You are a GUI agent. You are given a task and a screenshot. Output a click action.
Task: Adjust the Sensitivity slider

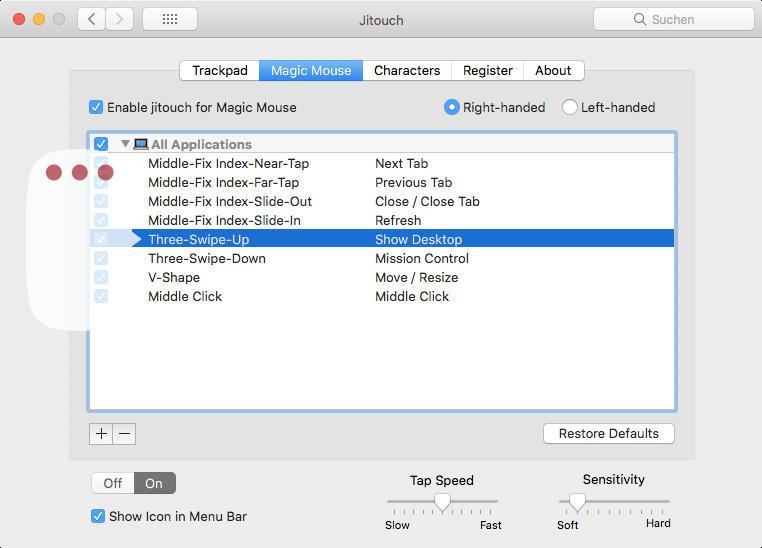click(x=577, y=502)
